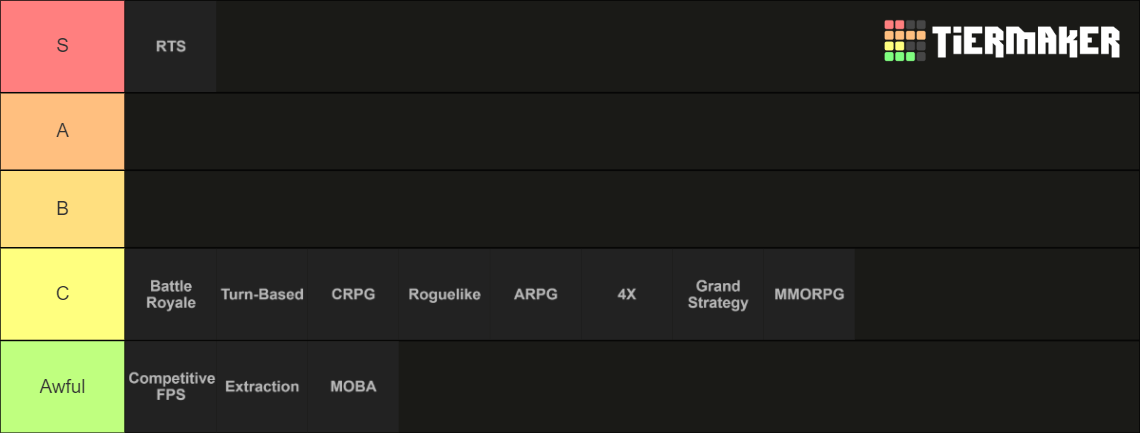Click the orange A tier label
Image resolution: width=1140 pixels, height=433 pixels.
pos(62,131)
